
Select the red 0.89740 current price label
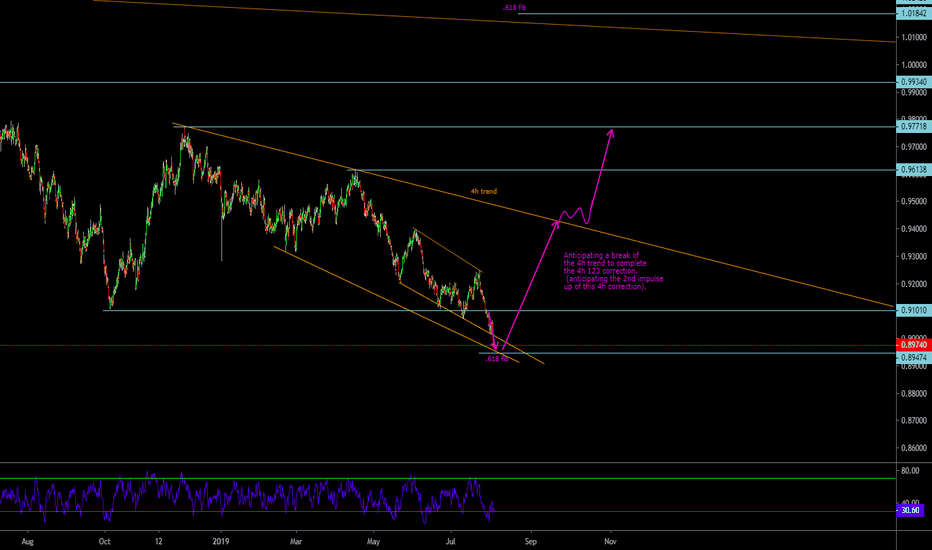point(914,345)
